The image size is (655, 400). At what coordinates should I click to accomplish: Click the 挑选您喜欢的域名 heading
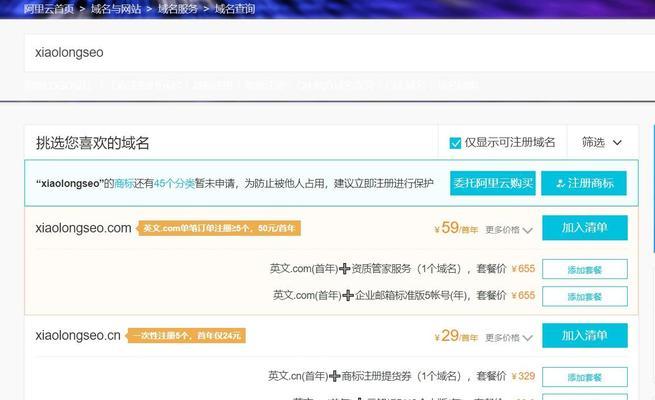coord(92,143)
